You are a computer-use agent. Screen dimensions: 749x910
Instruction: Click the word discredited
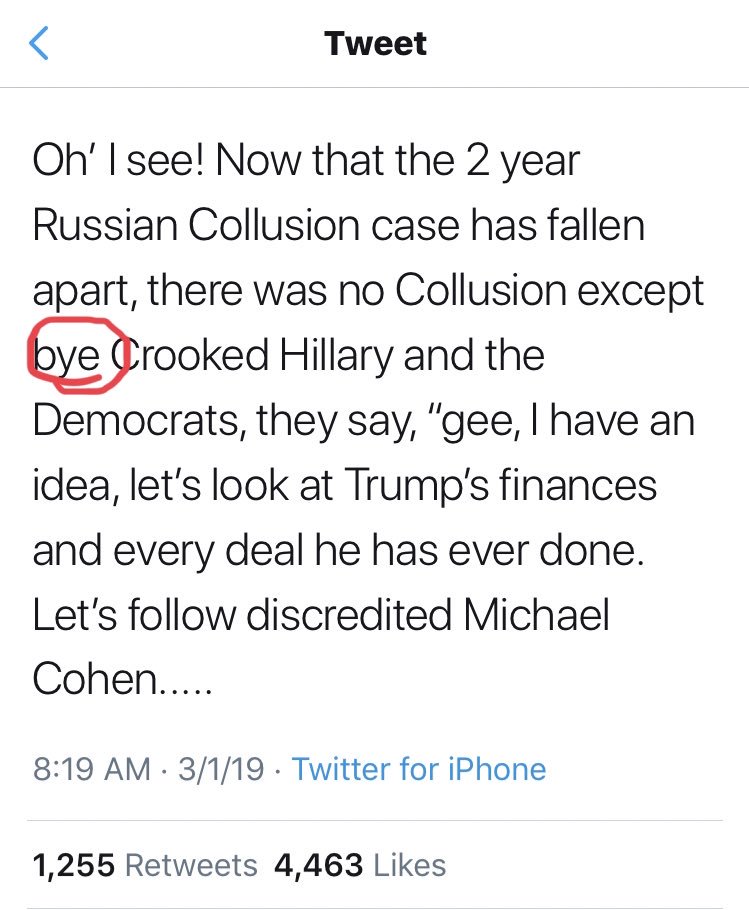click(360, 616)
